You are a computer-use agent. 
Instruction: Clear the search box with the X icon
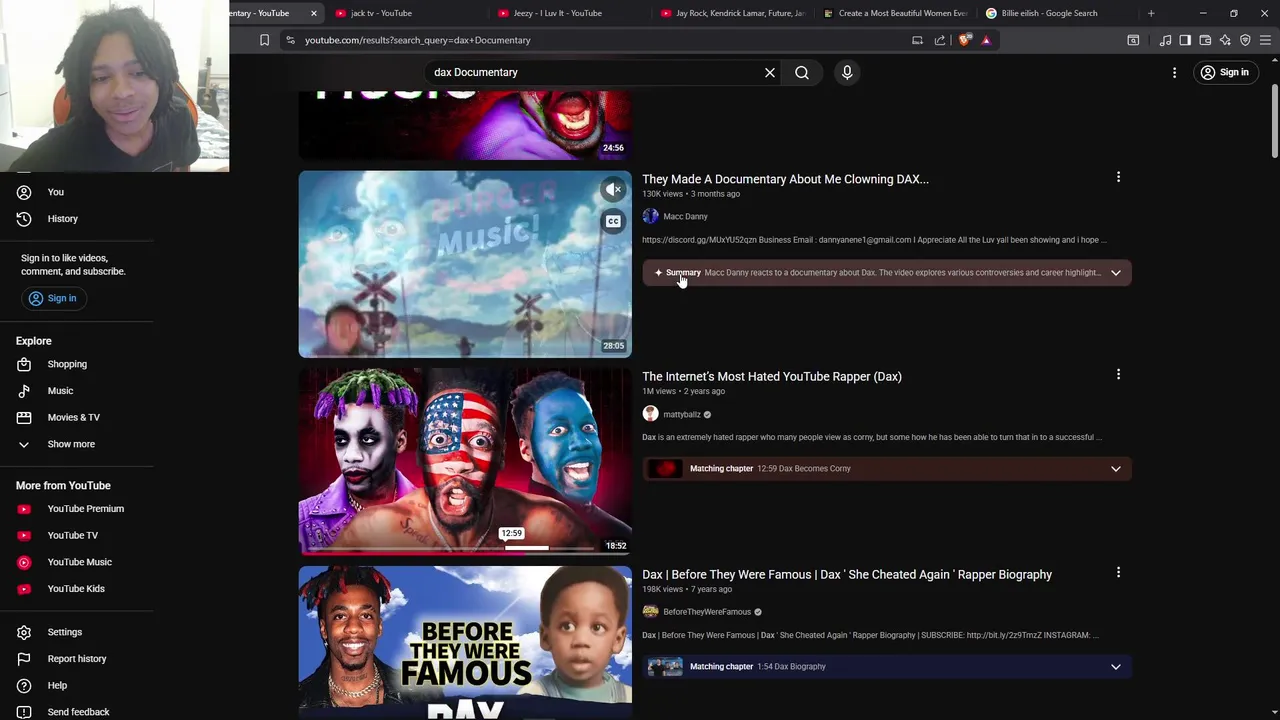(770, 72)
